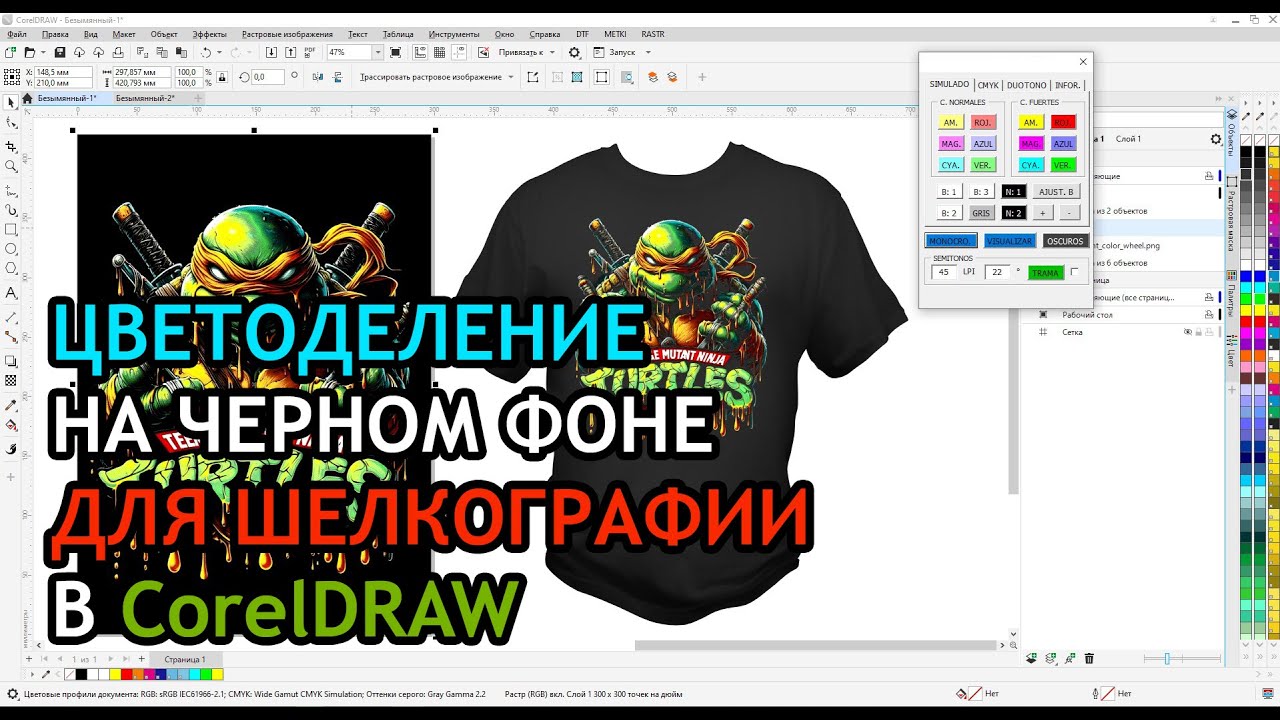Click MAG. under C. NORMALES
The image size is (1280, 720).
950,144
